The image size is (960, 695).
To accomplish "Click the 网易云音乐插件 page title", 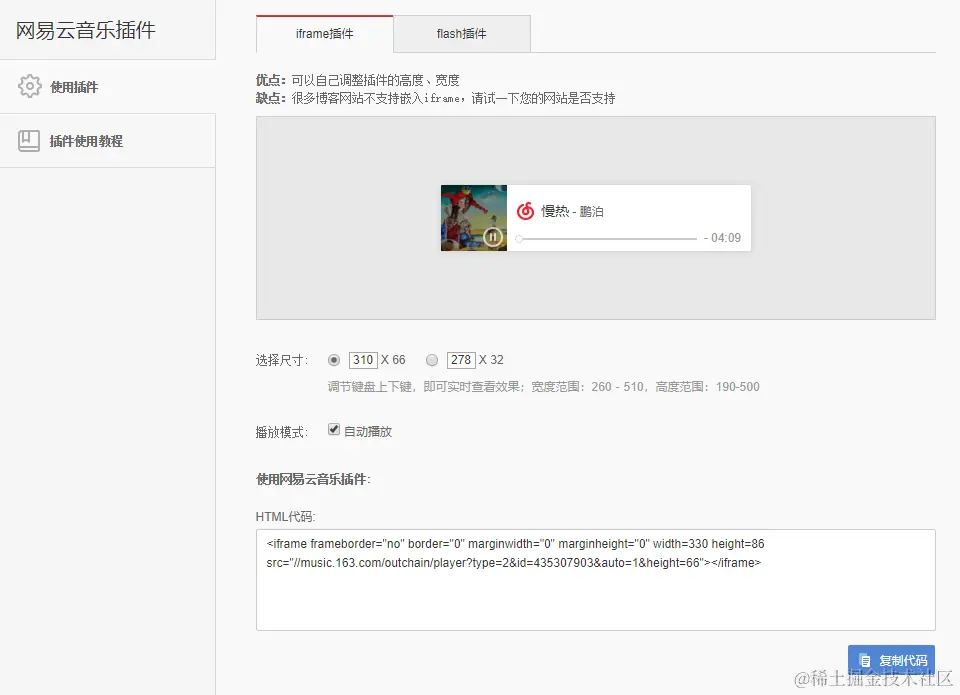I will [x=86, y=30].
